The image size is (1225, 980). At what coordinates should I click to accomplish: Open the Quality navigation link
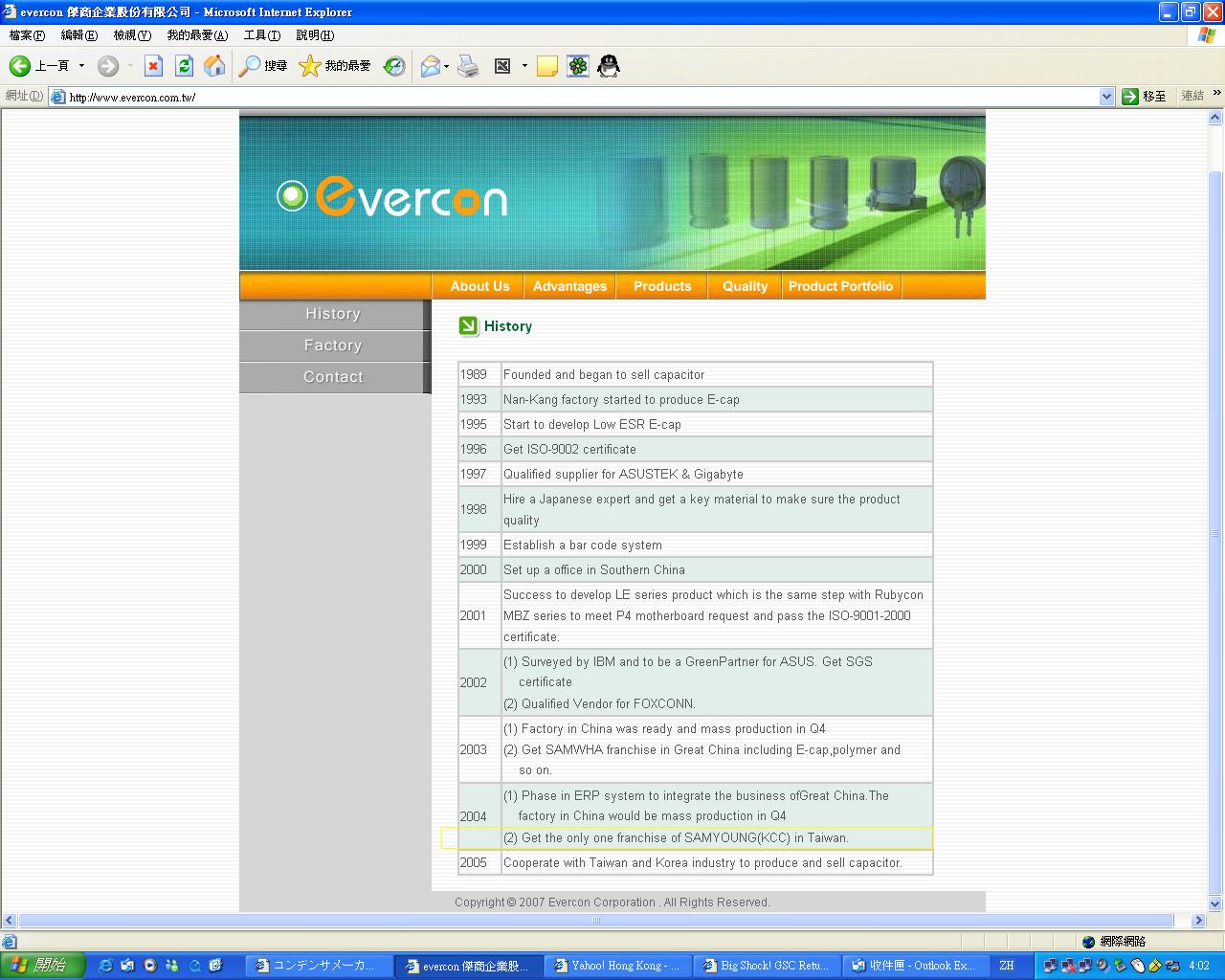coord(746,286)
